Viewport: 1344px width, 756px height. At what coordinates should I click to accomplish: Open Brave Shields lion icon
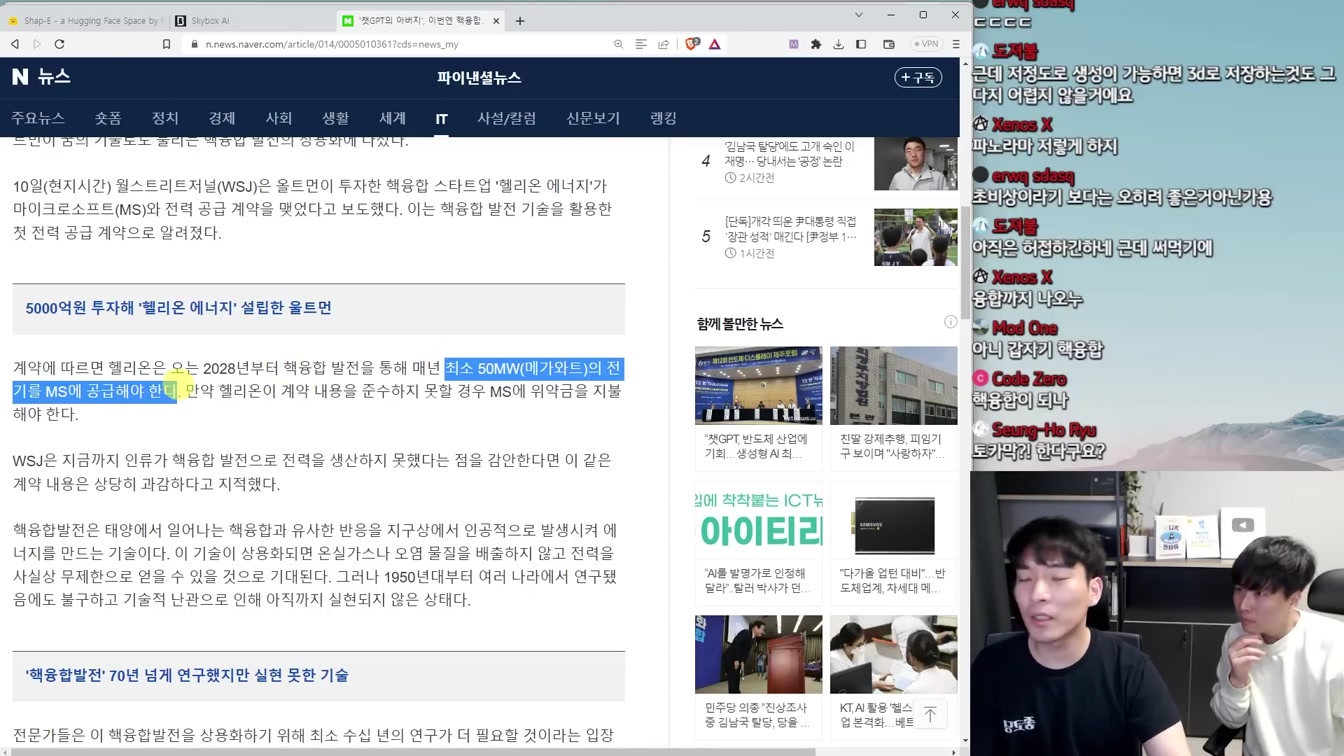click(692, 44)
